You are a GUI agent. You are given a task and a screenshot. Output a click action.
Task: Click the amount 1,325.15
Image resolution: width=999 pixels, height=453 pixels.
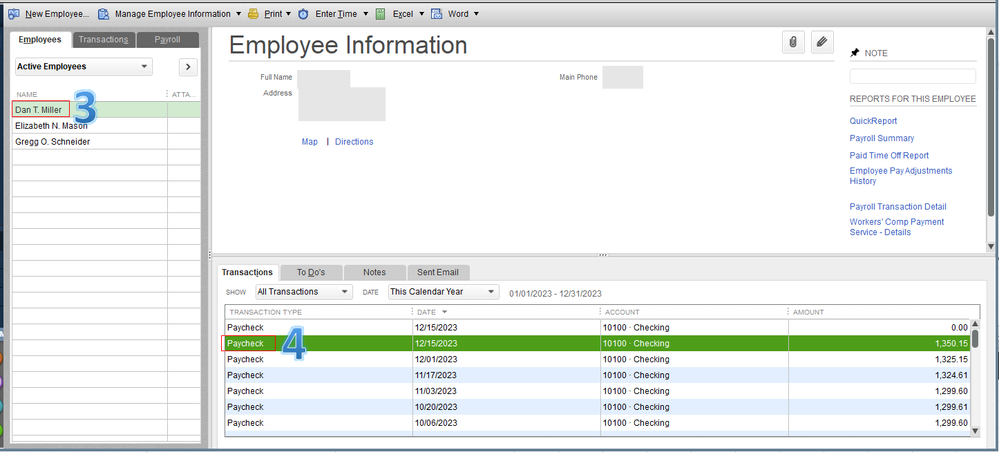tap(952, 359)
